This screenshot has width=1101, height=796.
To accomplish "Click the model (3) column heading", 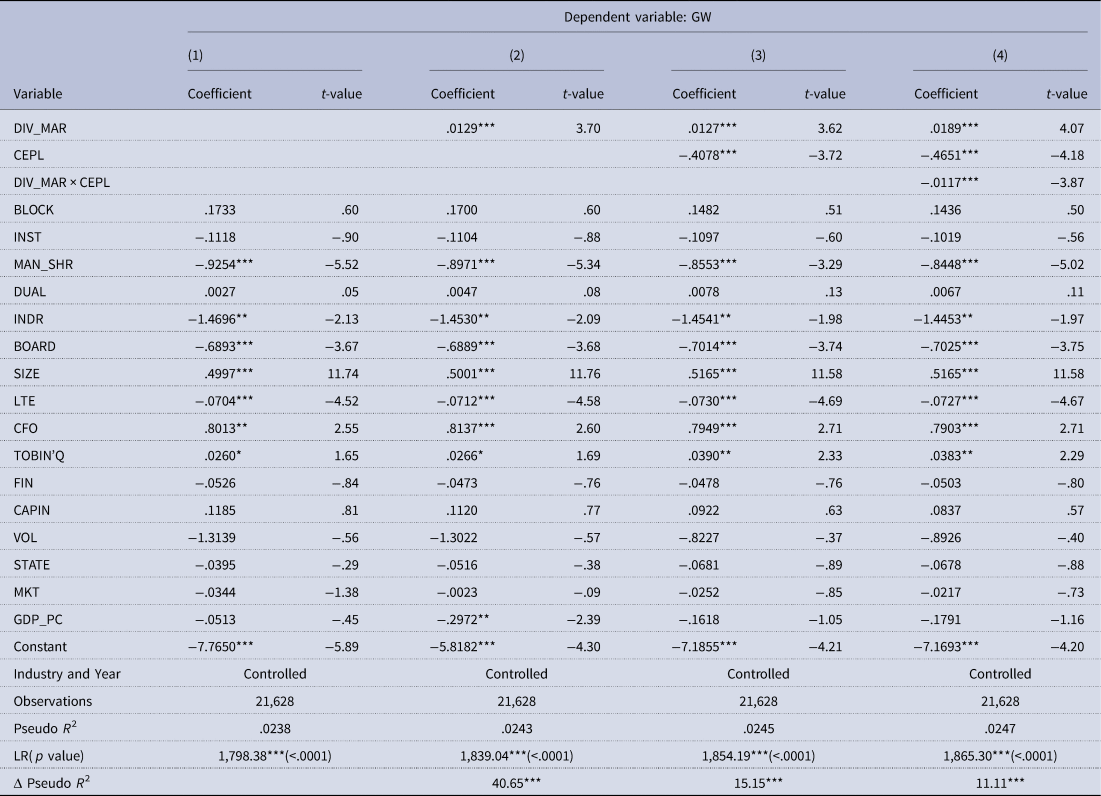I will pyautogui.click(x=758, y=56).
